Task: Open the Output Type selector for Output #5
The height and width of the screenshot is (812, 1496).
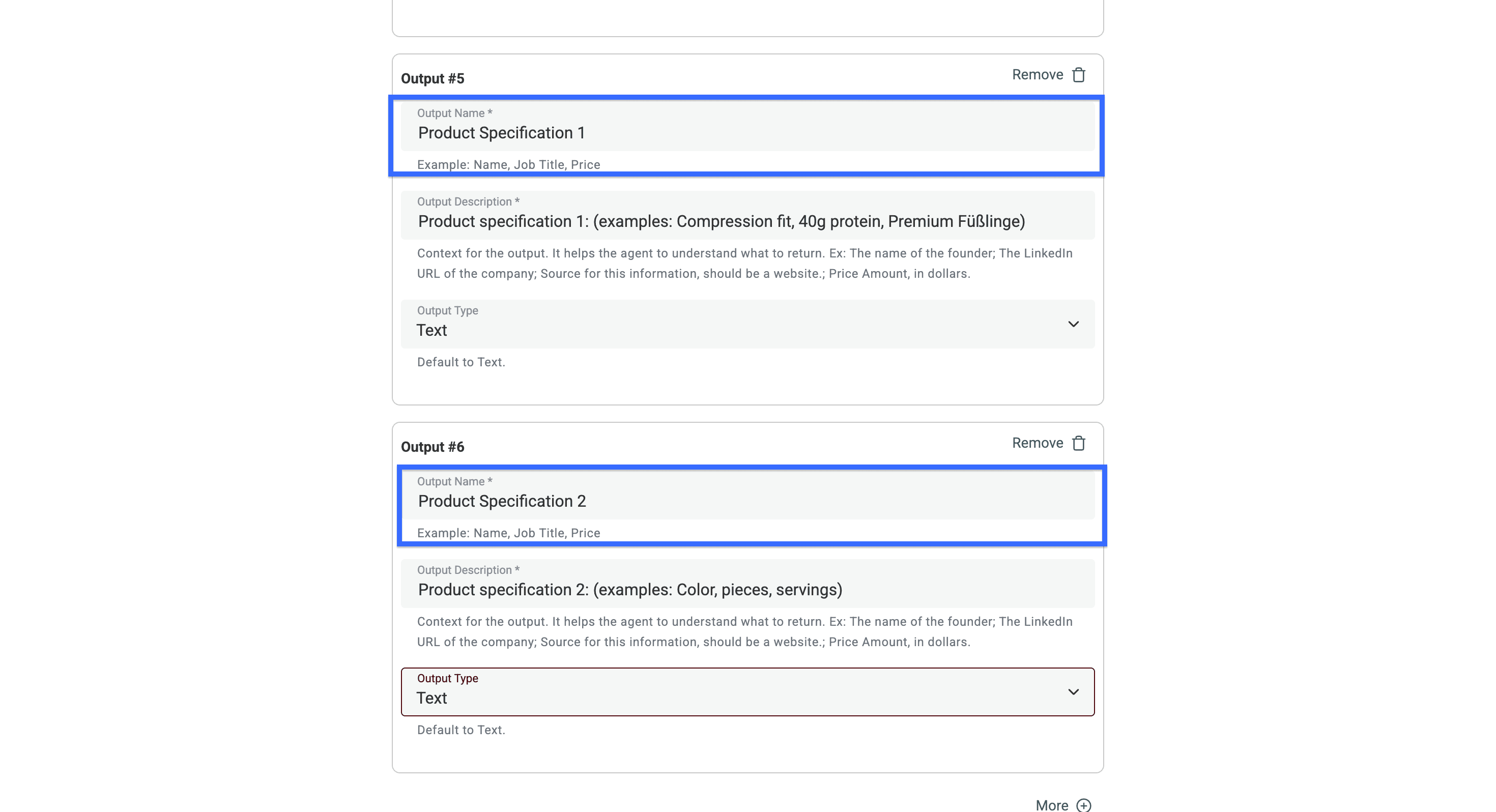Action: click(747, 324)
